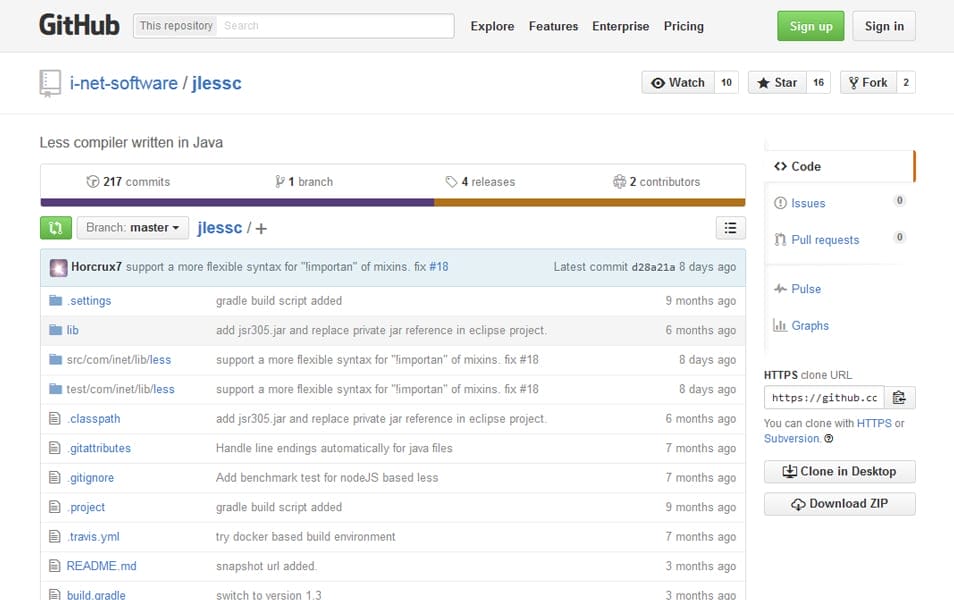This screenshot has height=600, width=954.
Task: Open latest commit hash d28a21a
Action: [653, 267]
